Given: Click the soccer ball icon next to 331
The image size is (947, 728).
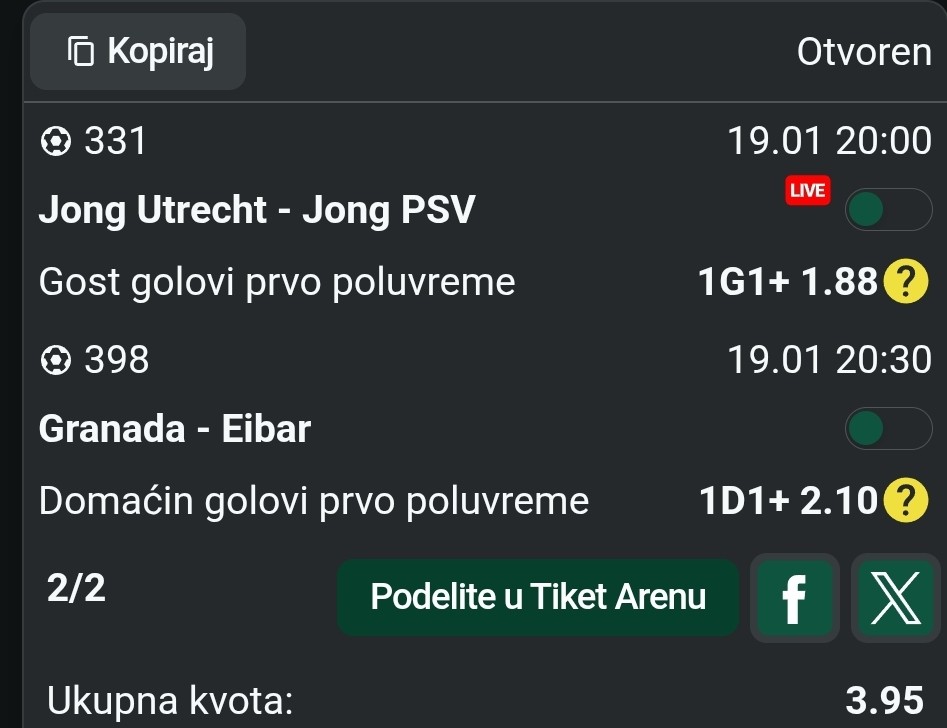Looking at the screenshot, I should point(56,143).
